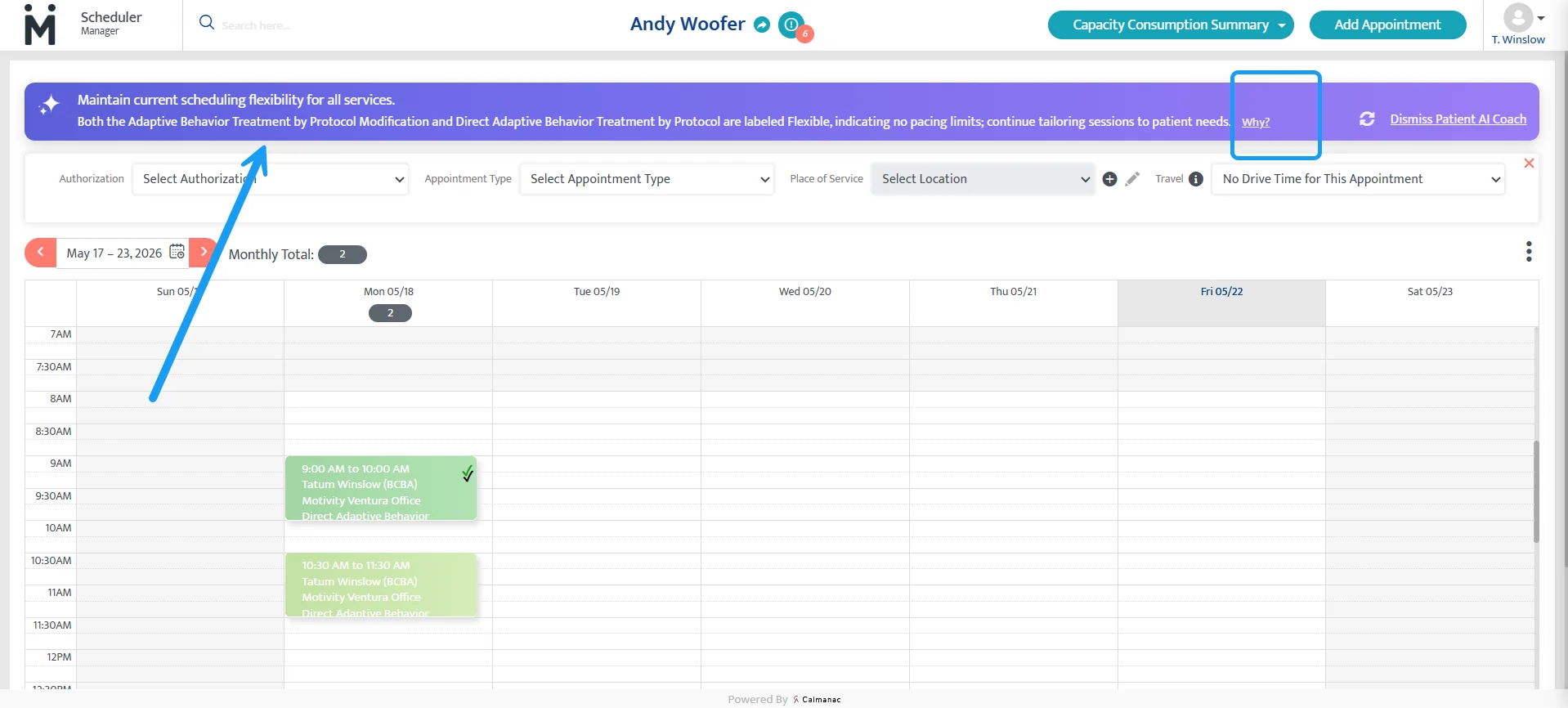Viewport: 1568px width, 708px height.
Task: Open the 10:30 AM to 11:30 AM appointment
Action: click(x=380, y=585)
